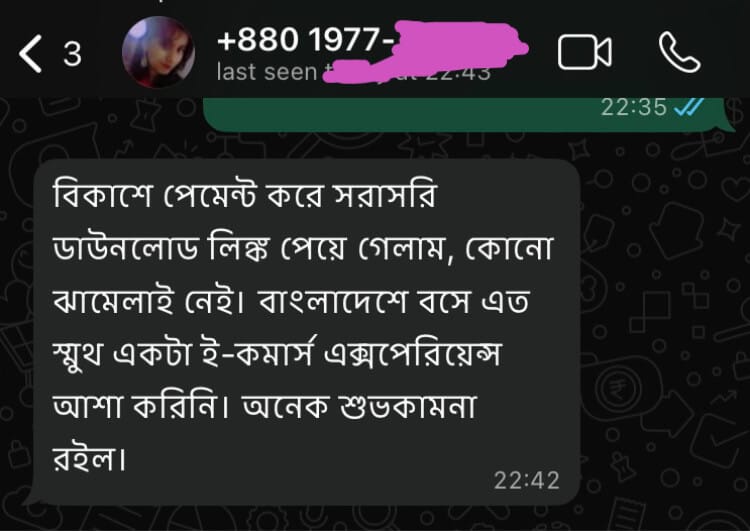Click the word শুভকামনা in the message
Screen dimensions: 750x531
point(408,407)
